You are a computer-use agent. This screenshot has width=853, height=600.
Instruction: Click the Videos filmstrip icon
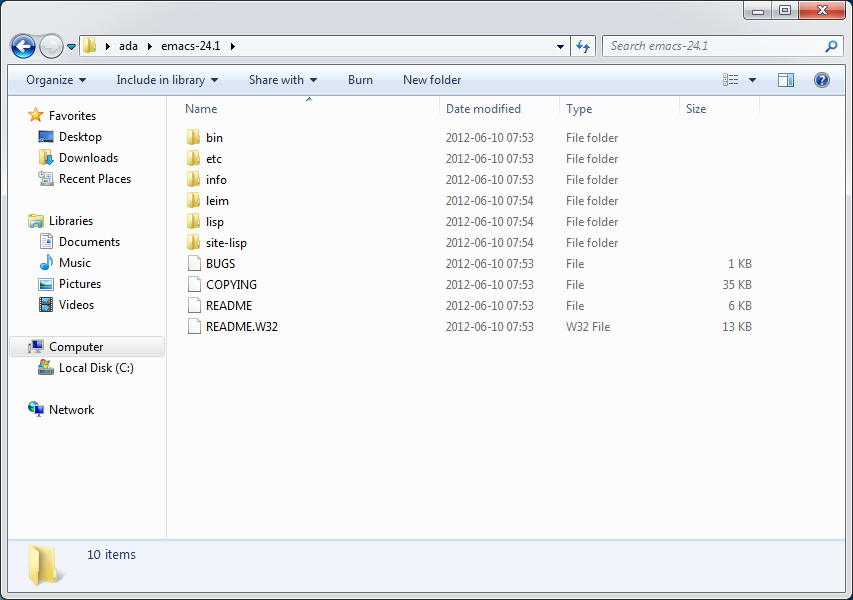(x=46, y=305)
